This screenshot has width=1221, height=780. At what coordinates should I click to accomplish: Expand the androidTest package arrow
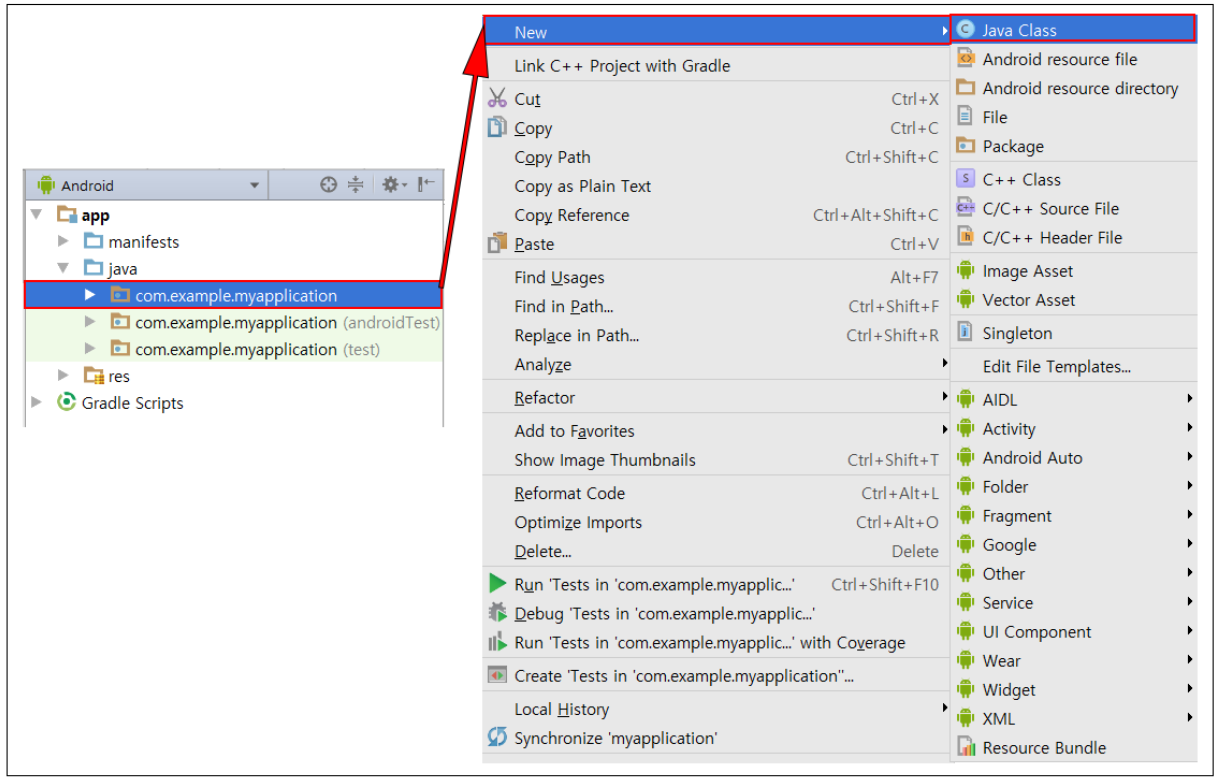pyautogui.click(x=90, y=322)
